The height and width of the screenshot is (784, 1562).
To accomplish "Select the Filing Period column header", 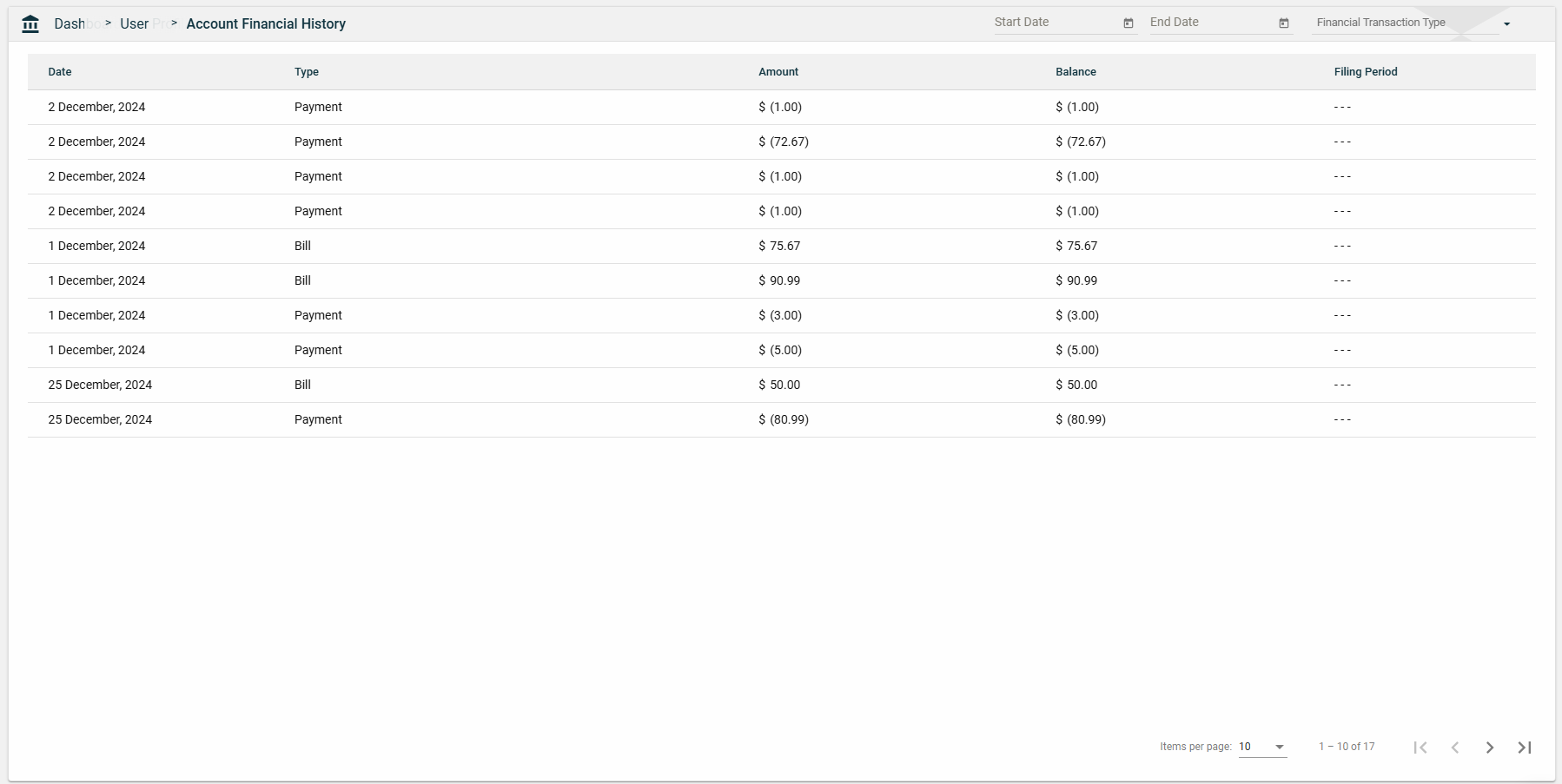I will [x=1365, y=72].
